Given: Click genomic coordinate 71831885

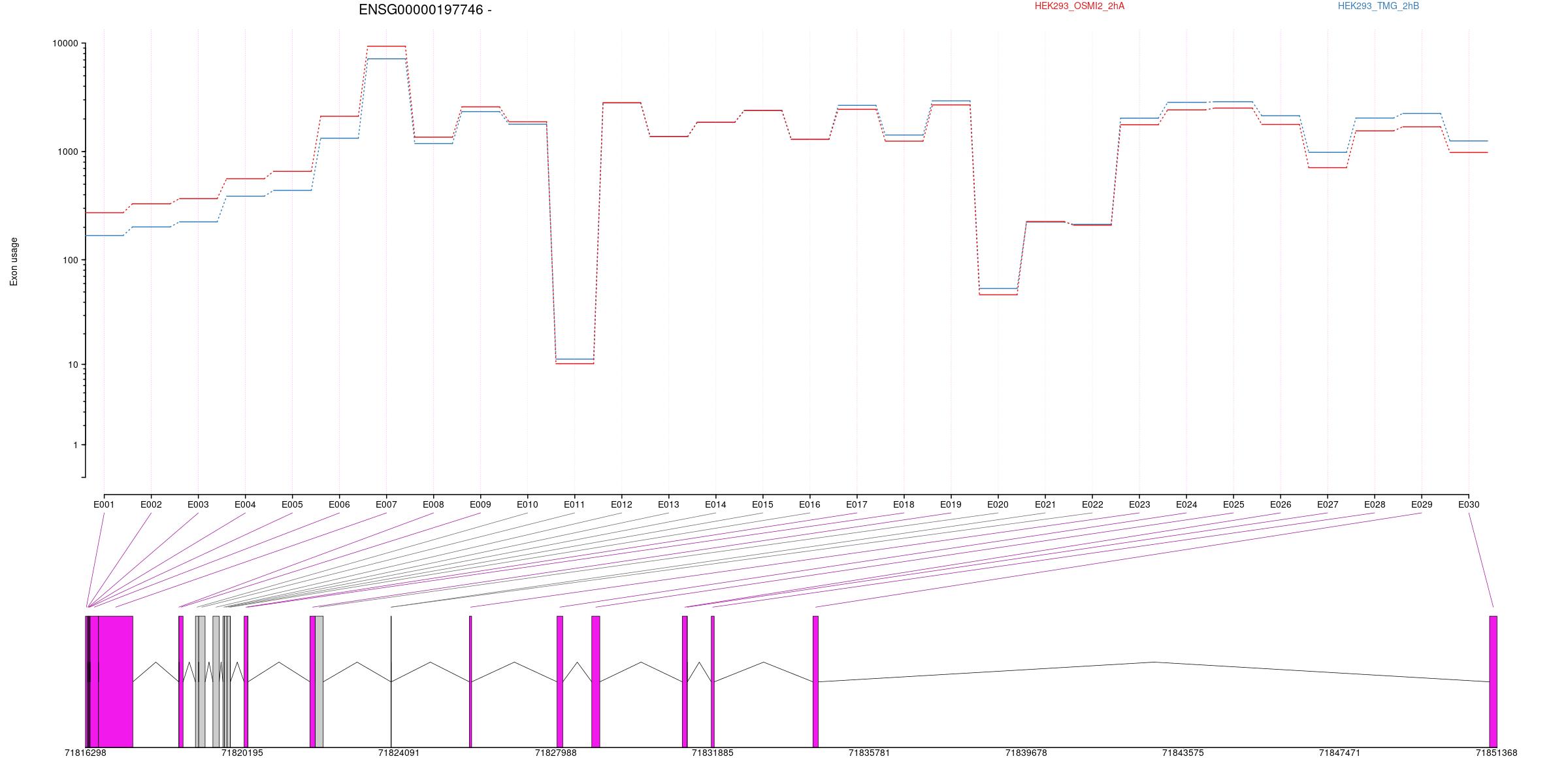Looking at the screenshot, I should click(x=712, y=753).
